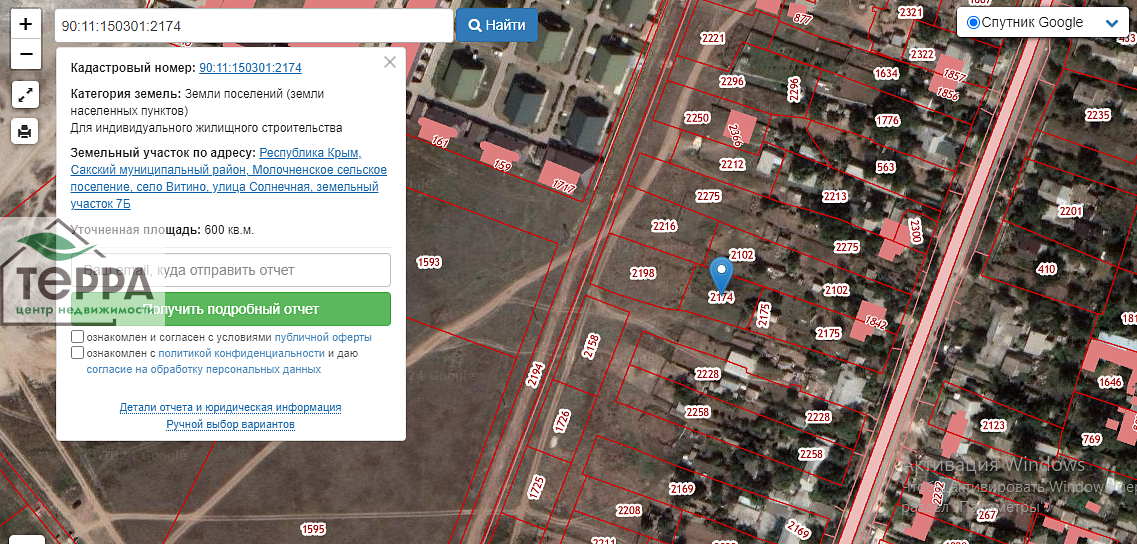Expand the map layer dropdown chevron
The width and height of the screenshot is (1137, 544).
(1112, 23)
